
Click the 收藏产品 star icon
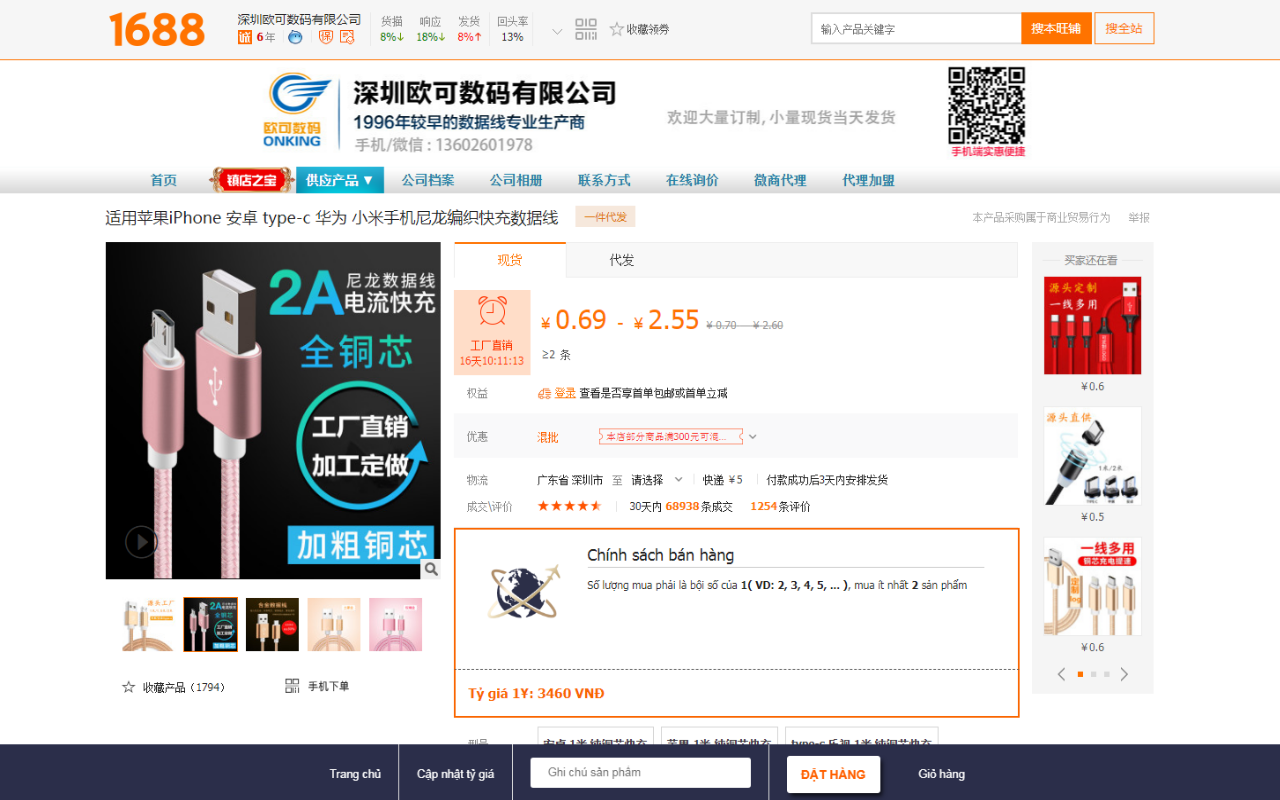pos(128,687)
